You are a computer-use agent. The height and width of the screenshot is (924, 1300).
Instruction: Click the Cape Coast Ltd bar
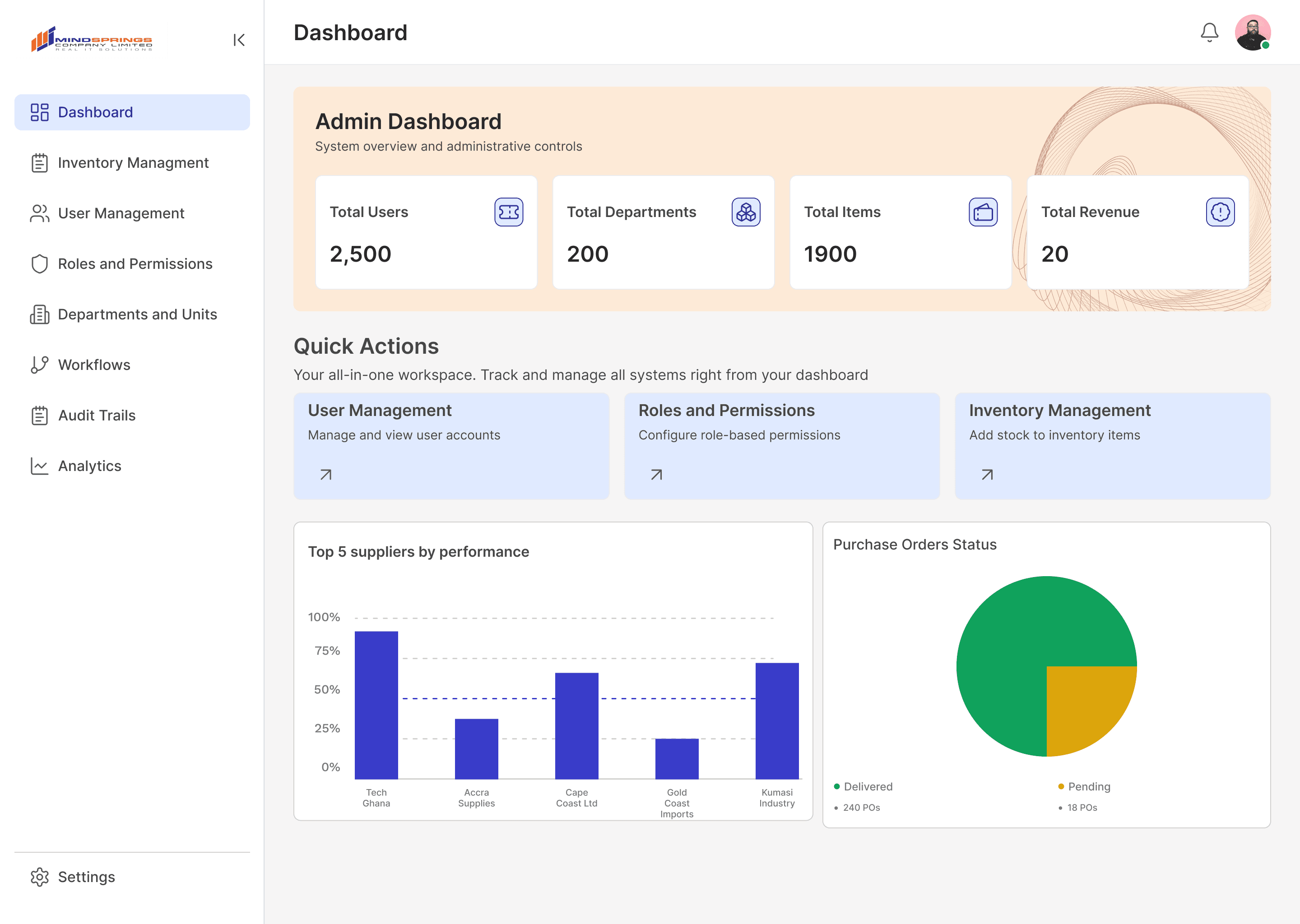click(576, 726)
